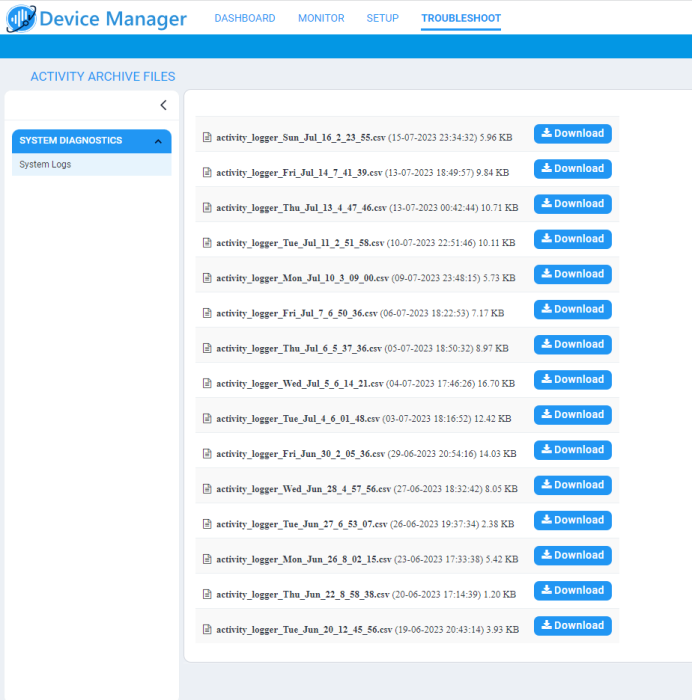Click the file icon for Mon_Jun_26_8_02_15.csv

pyautogui.click(x=207, y=559)
